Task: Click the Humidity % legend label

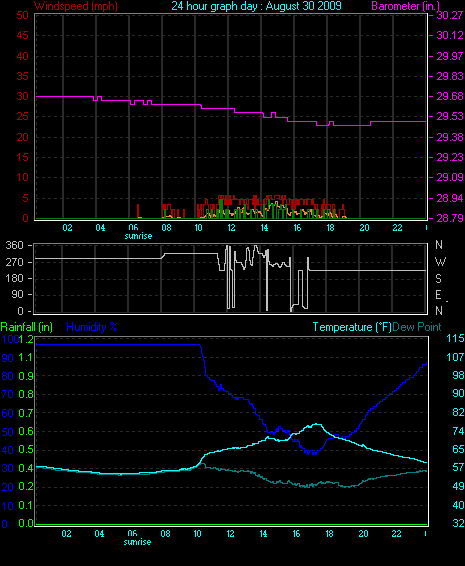Action: point(92,327)
